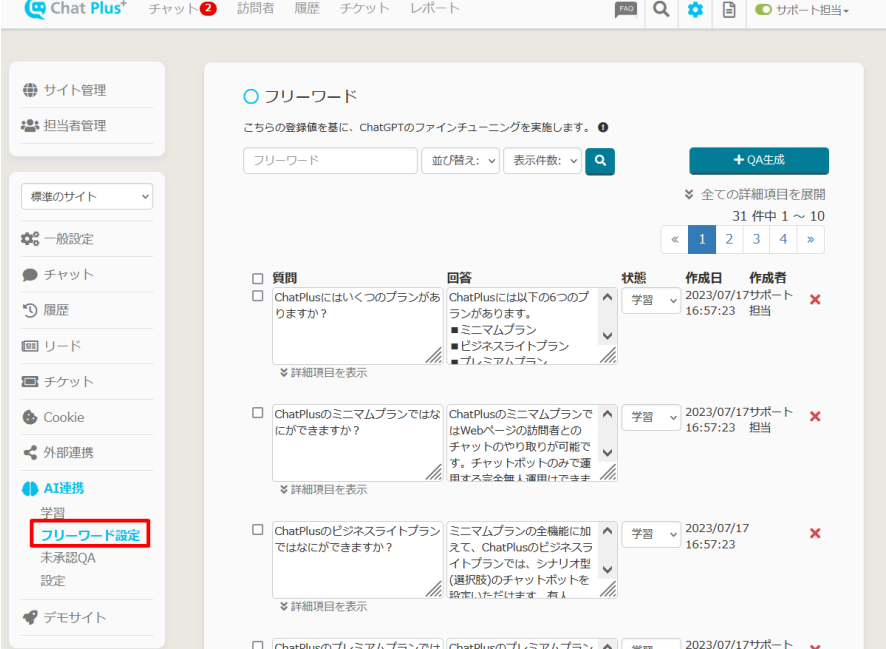The height and width of the screenshot is (649, 886).
Task: Open the search magnifier icon in header
Action: point(660,10)
